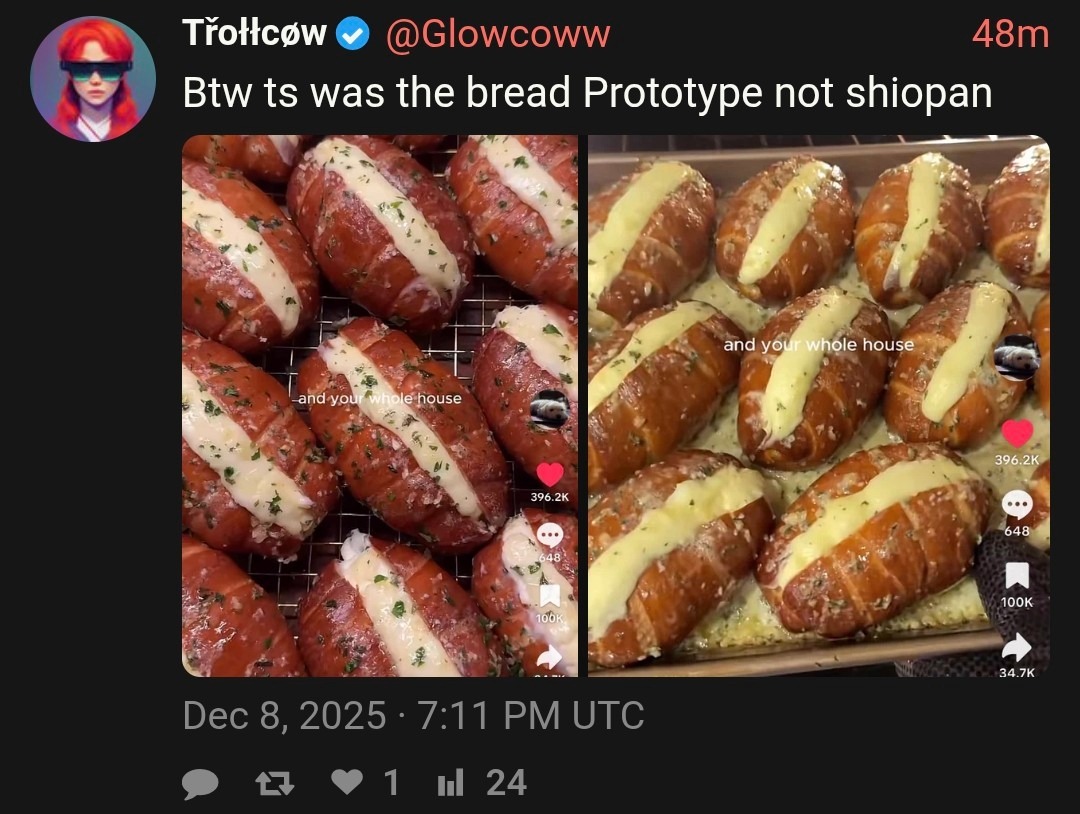Click creator avatar in right image
Viewport: 1080px width, 814px height.
pos(1017,357)
